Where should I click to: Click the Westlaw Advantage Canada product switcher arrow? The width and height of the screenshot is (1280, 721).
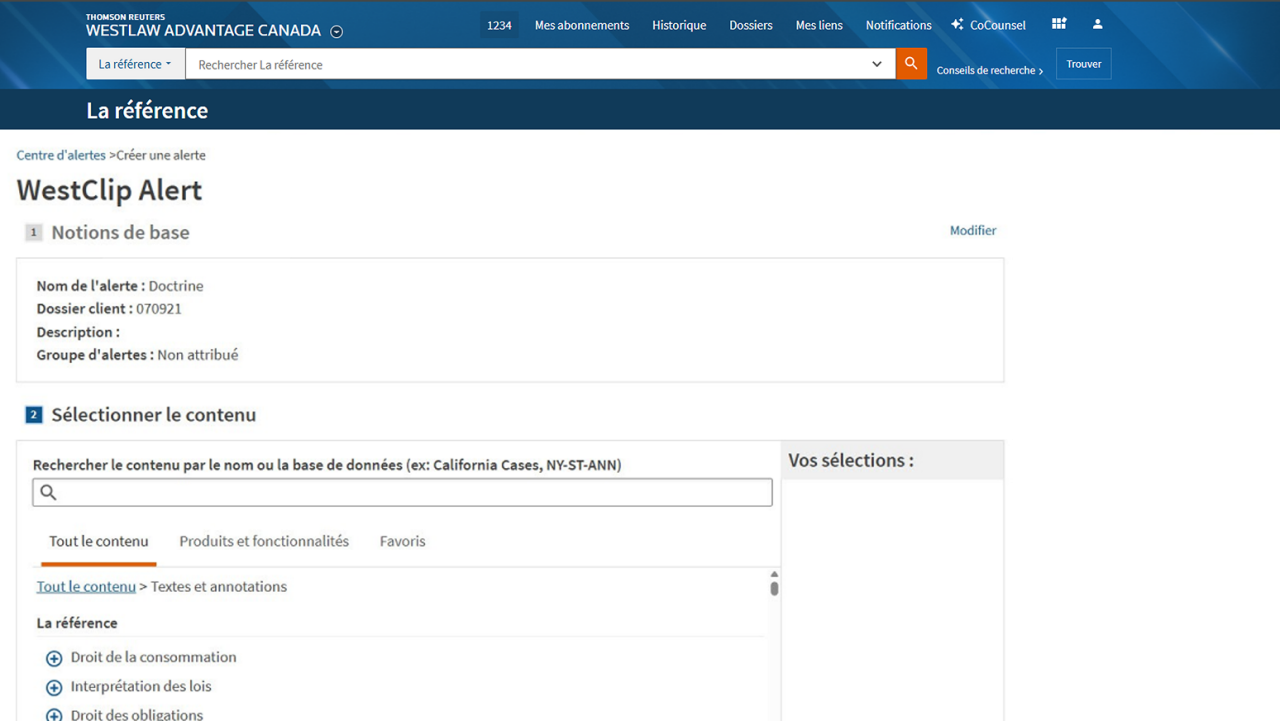coord(337,31)
